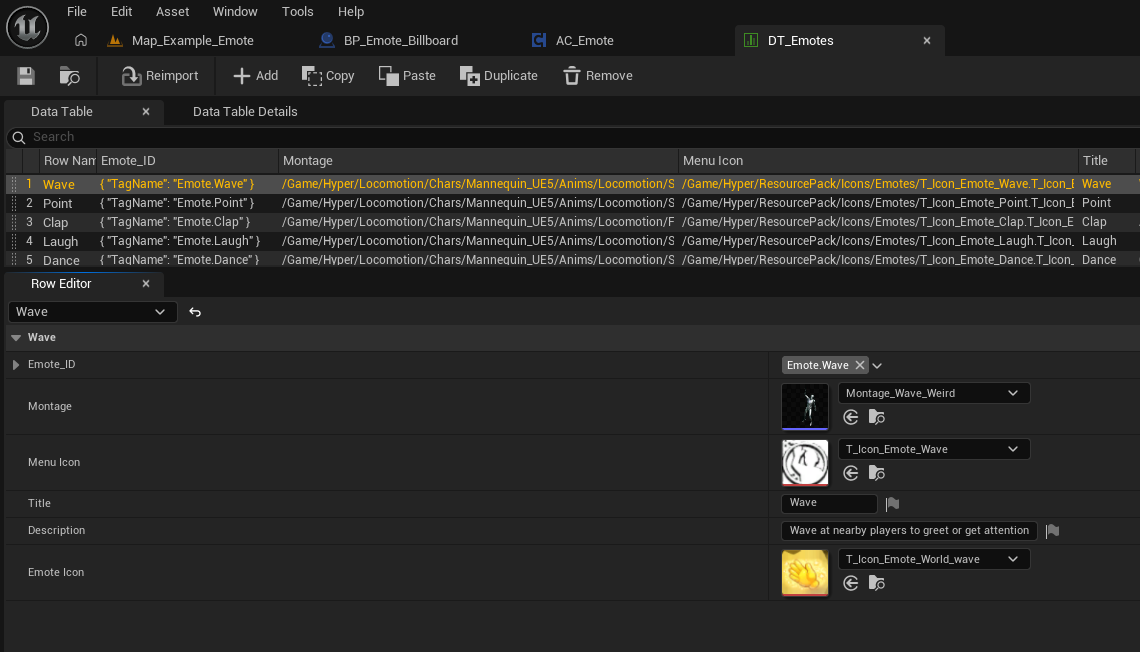Click the localization flag next to Title

pyautogui.click(x=893, y=504)
